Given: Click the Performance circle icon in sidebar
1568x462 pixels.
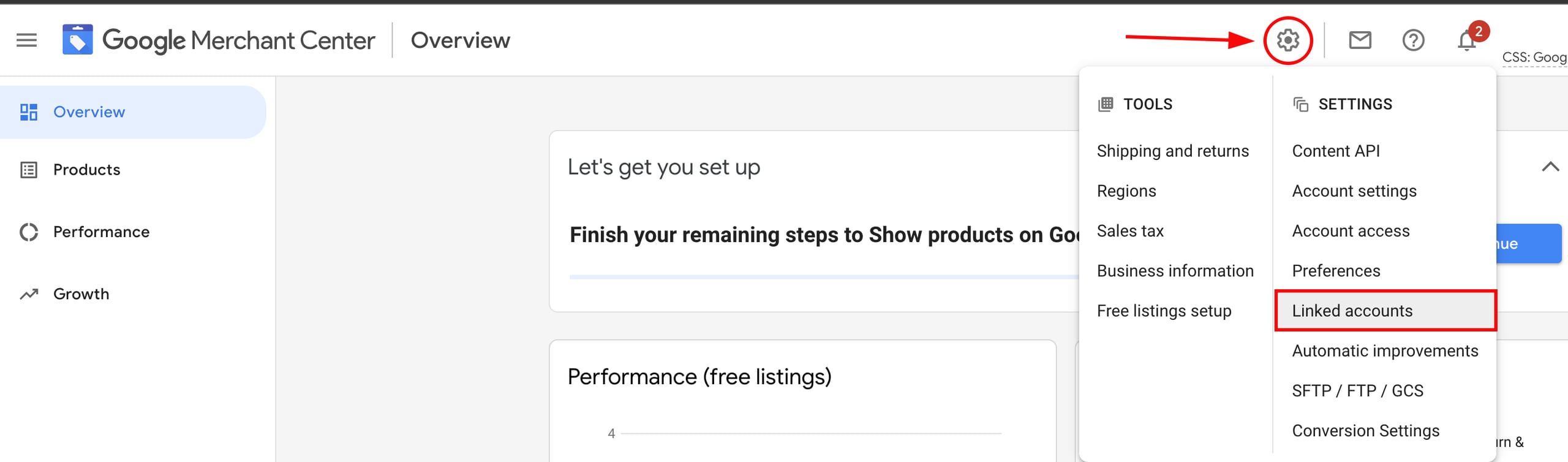Looking at the screenshot, I should point(29,232).
